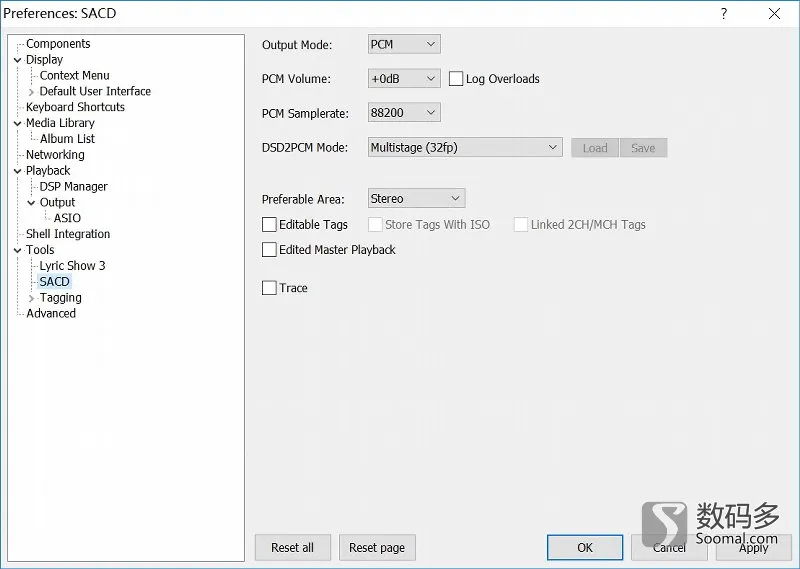Collapse the Media Library node
Screen dimensions: 800x569
click(x=18, y=123)
